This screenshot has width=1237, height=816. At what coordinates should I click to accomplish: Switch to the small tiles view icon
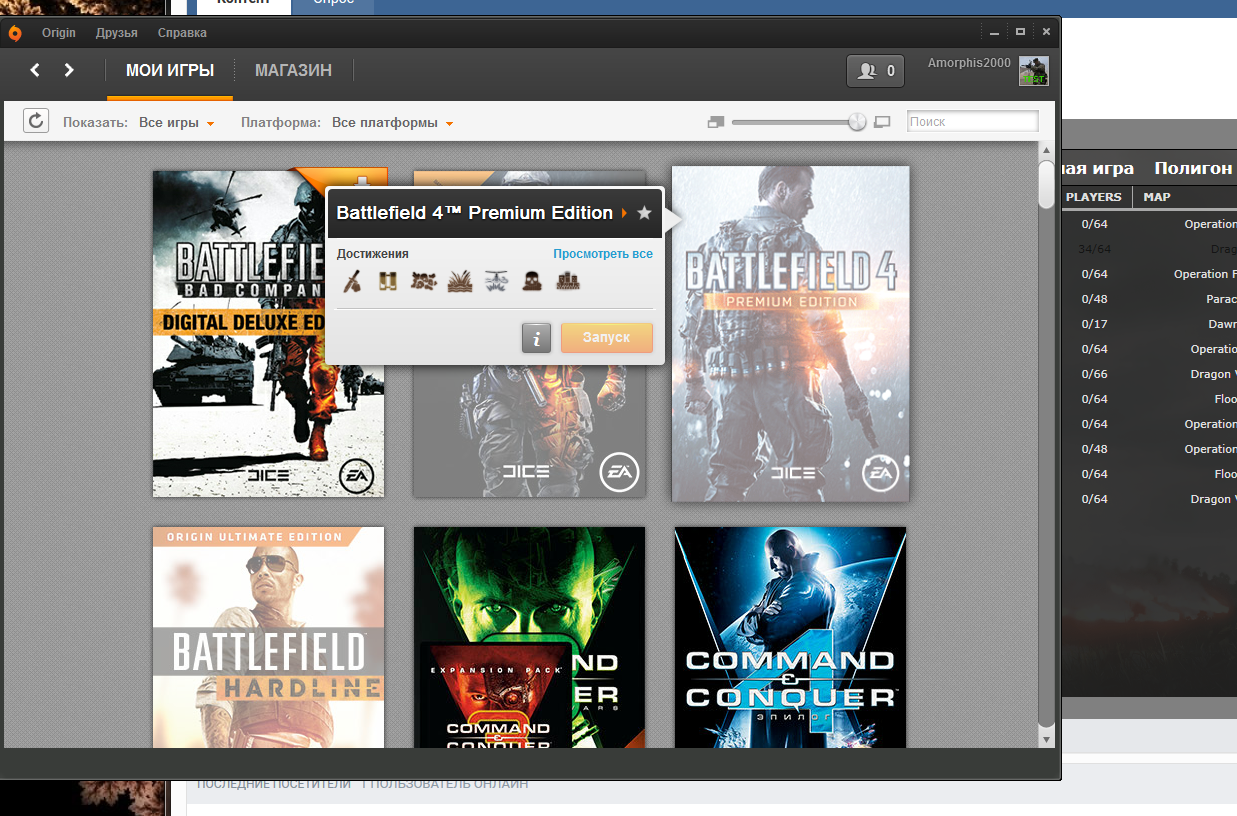(715, 122)
